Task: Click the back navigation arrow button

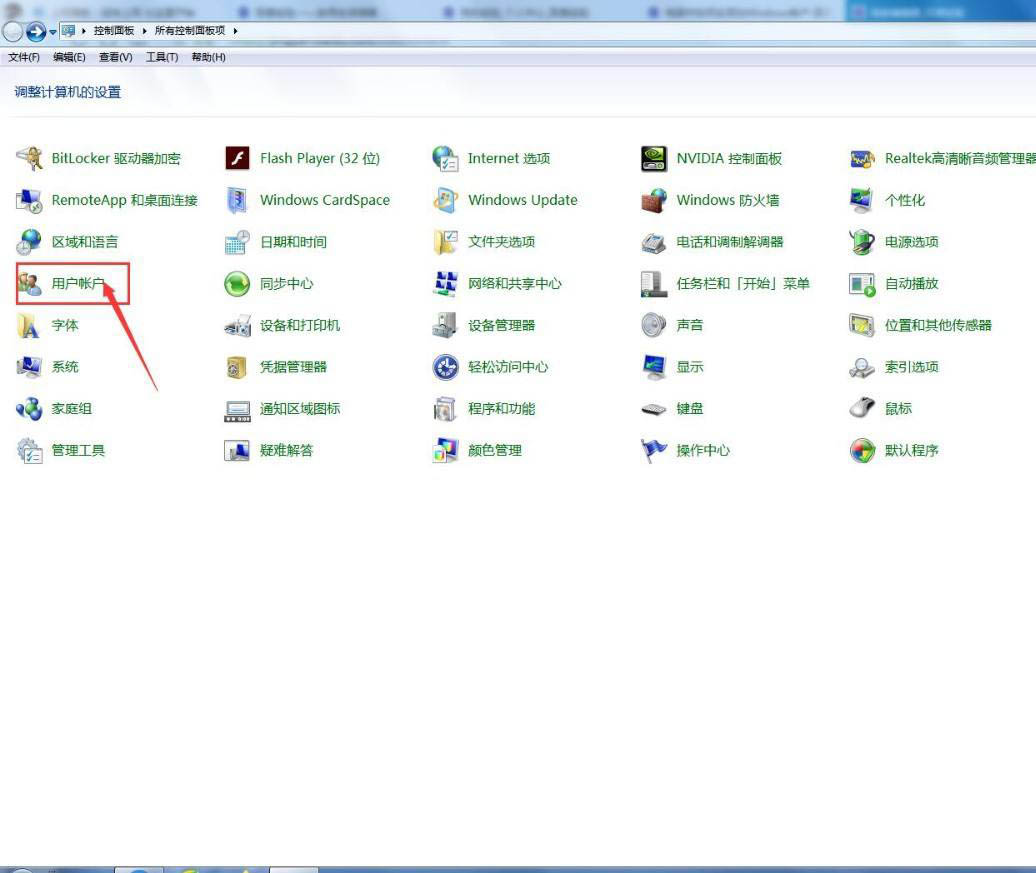Action: coord(13,31)
